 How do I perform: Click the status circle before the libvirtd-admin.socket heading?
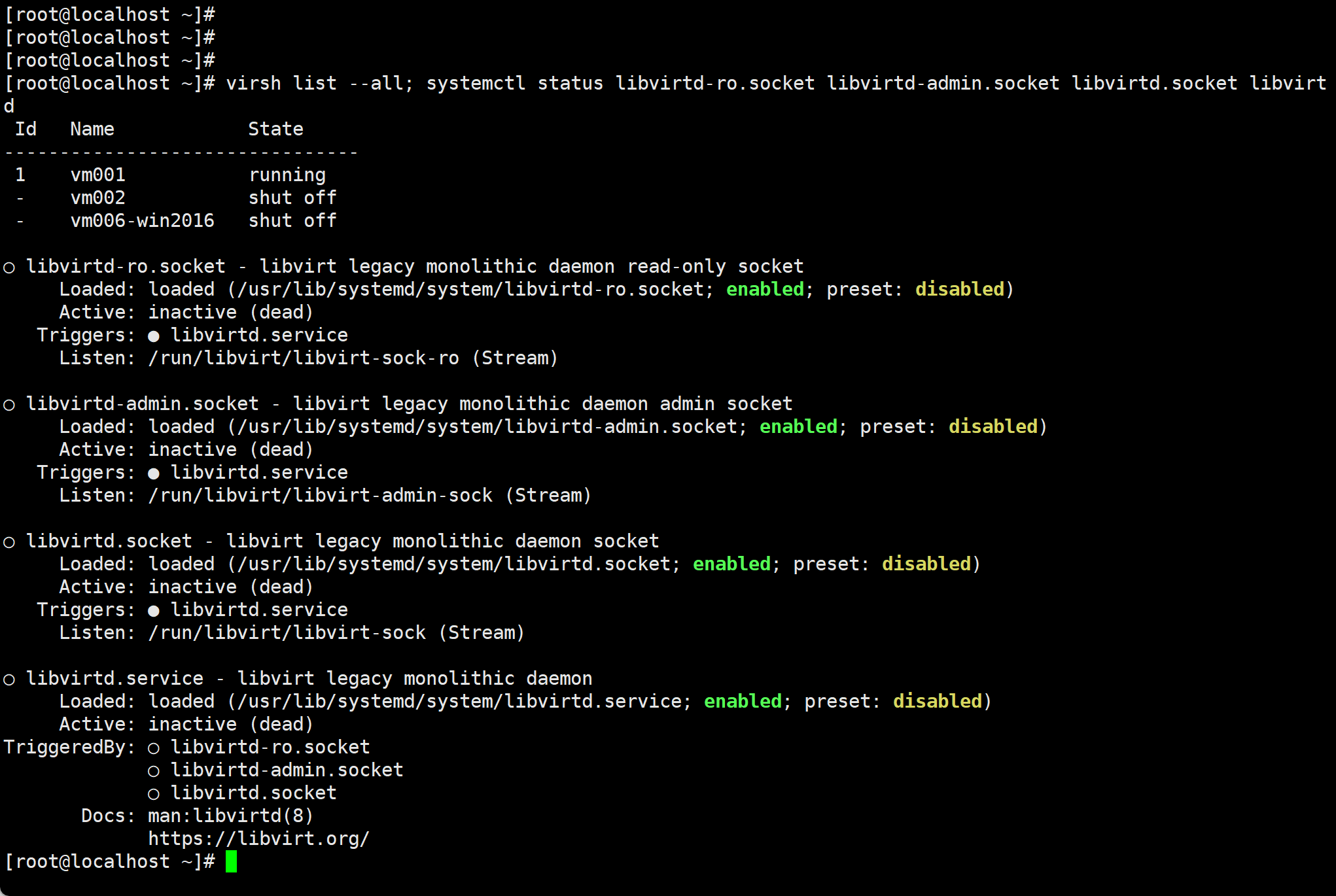(x=9, y=405)
